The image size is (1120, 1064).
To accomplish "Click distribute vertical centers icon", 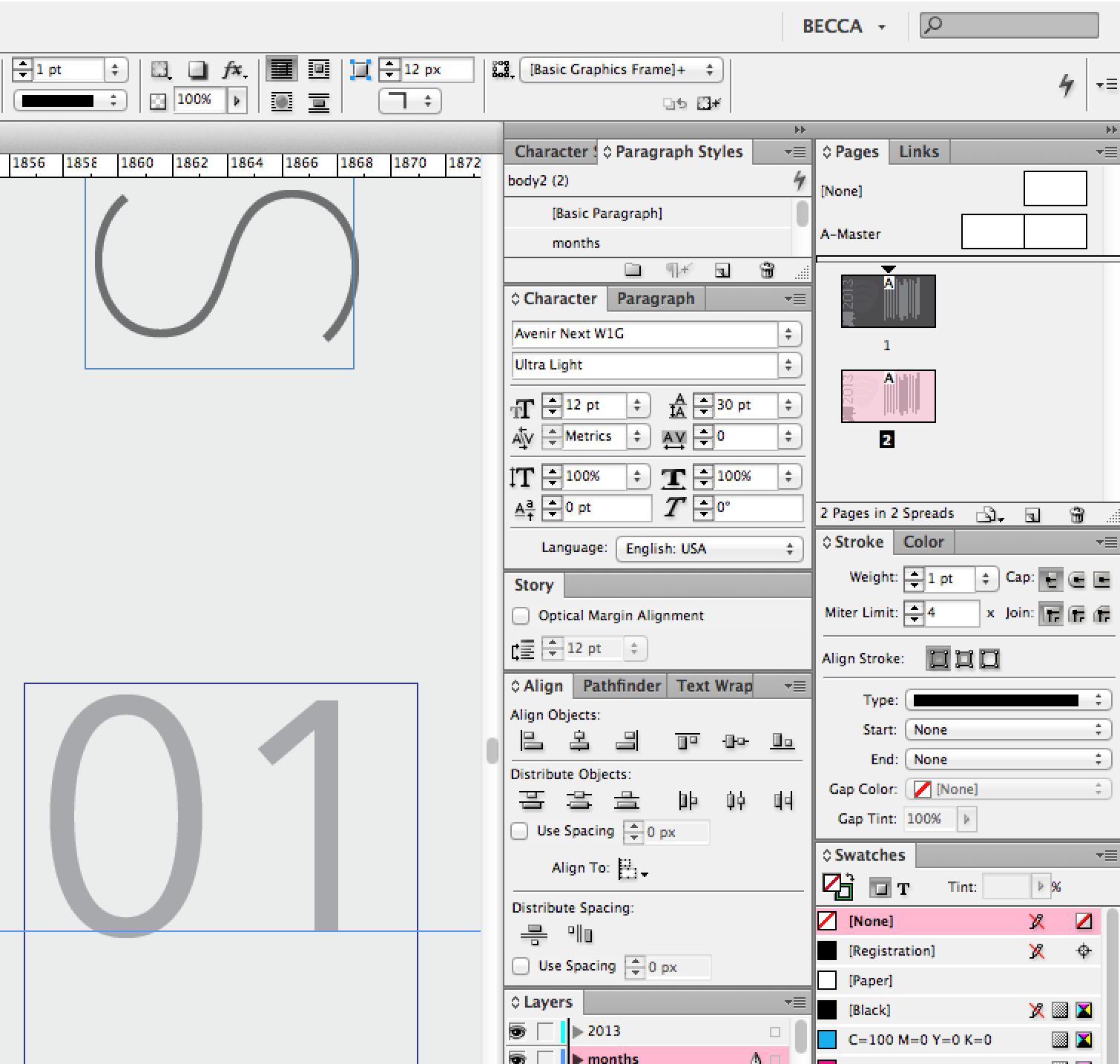I will point(579,800).
